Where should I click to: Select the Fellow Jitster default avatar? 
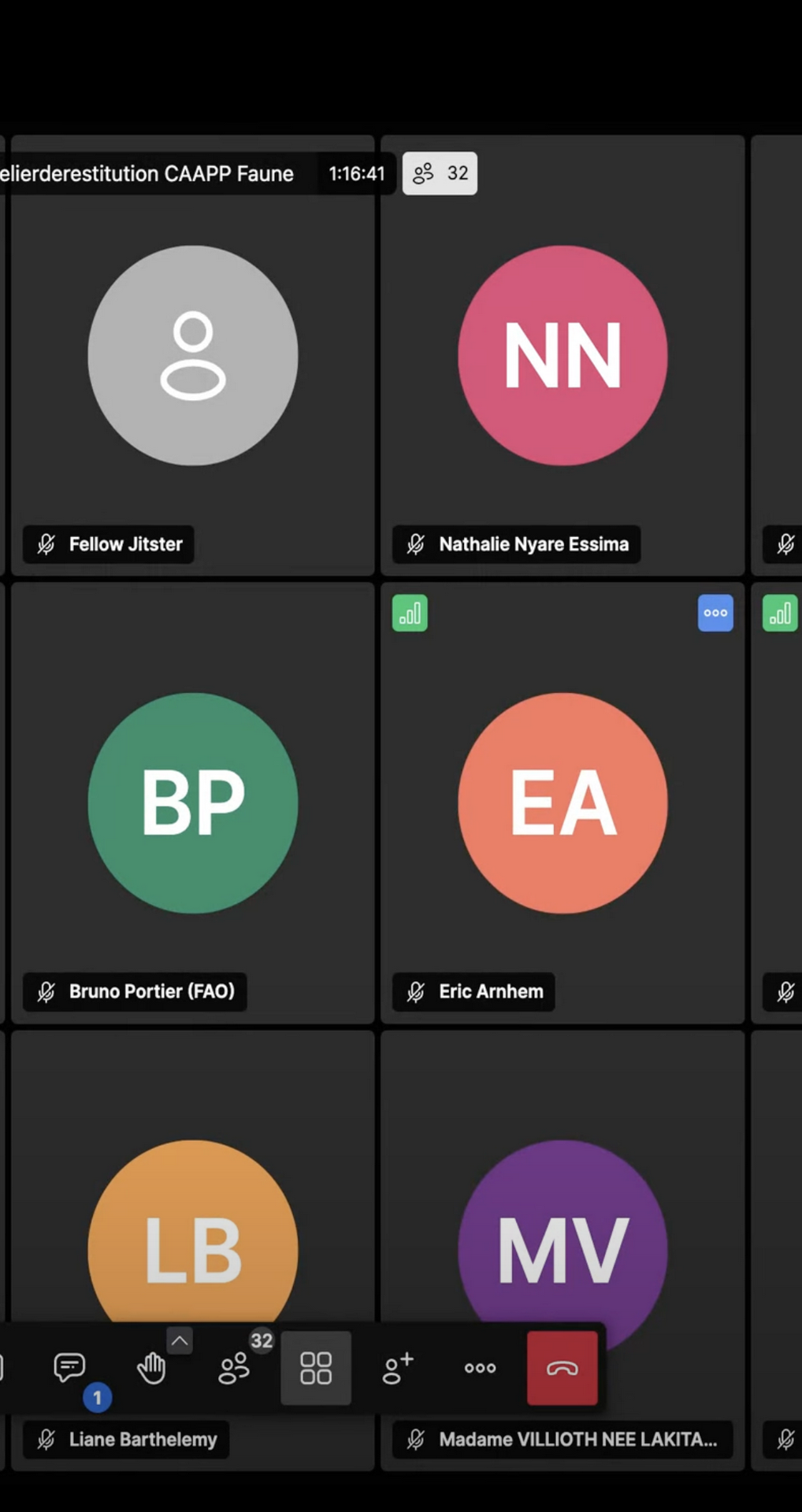[x=193, y=355]
